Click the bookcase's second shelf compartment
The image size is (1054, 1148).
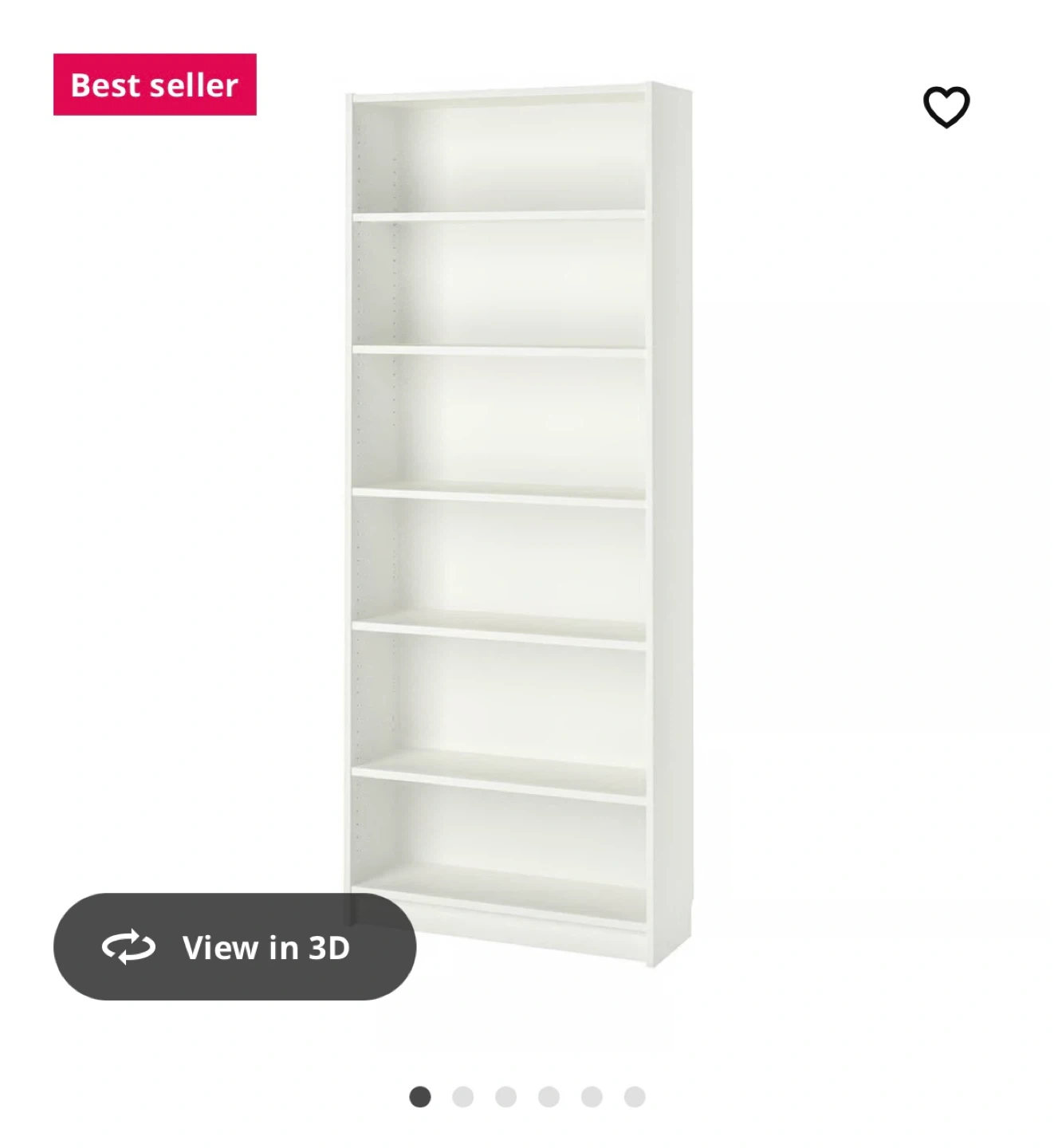click(x=500, y=283)
